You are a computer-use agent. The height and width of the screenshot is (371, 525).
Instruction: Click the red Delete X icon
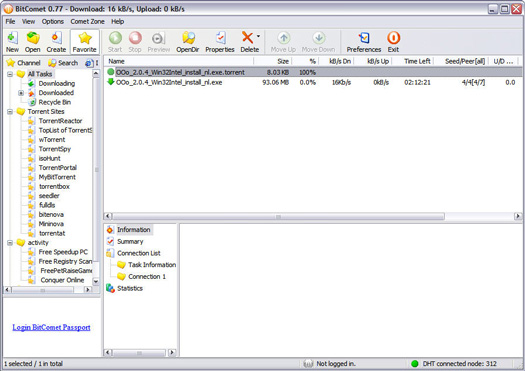(x=248, y=38)
